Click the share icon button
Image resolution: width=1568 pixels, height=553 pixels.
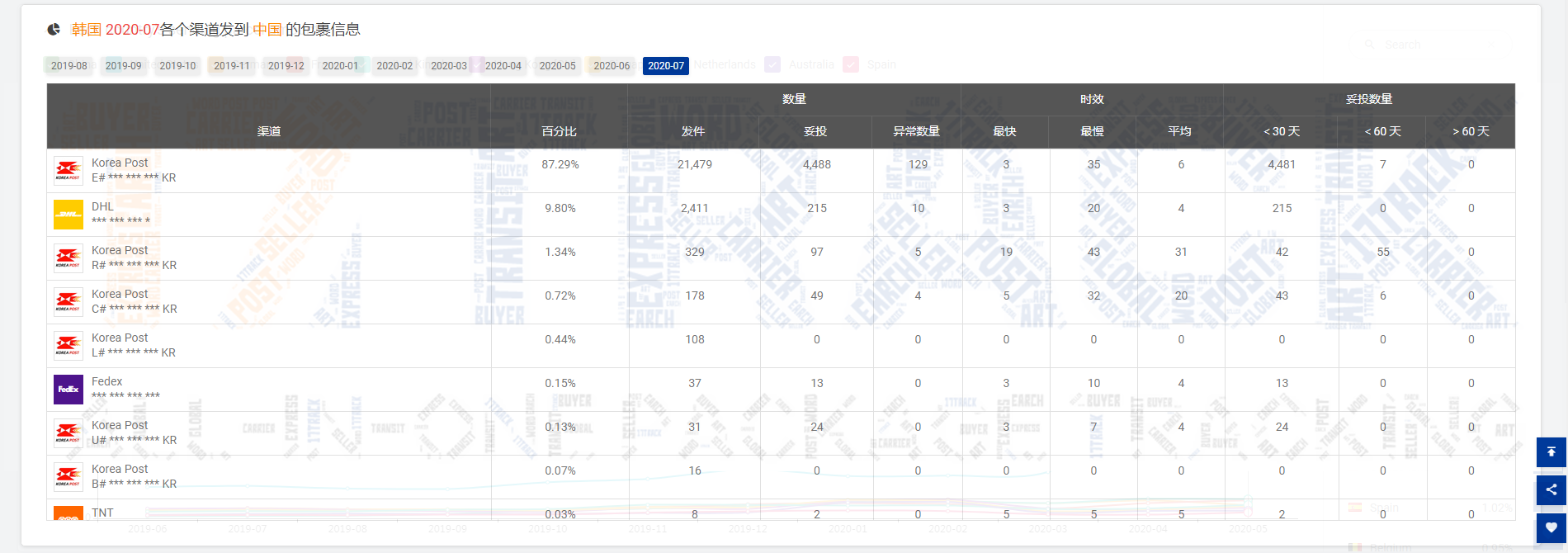(1551, 489)
